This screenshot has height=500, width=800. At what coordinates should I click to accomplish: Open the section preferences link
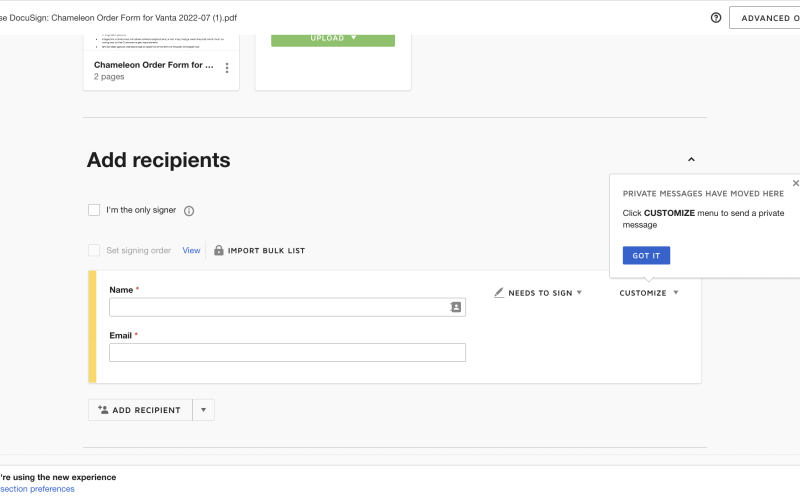37,489
